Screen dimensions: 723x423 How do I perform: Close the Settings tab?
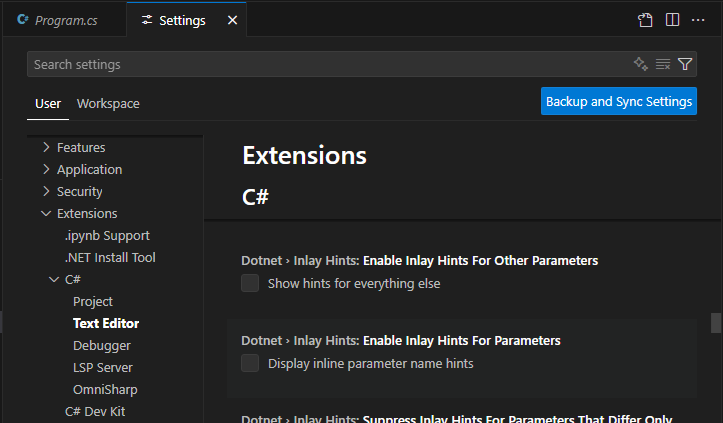click(232, 20)
